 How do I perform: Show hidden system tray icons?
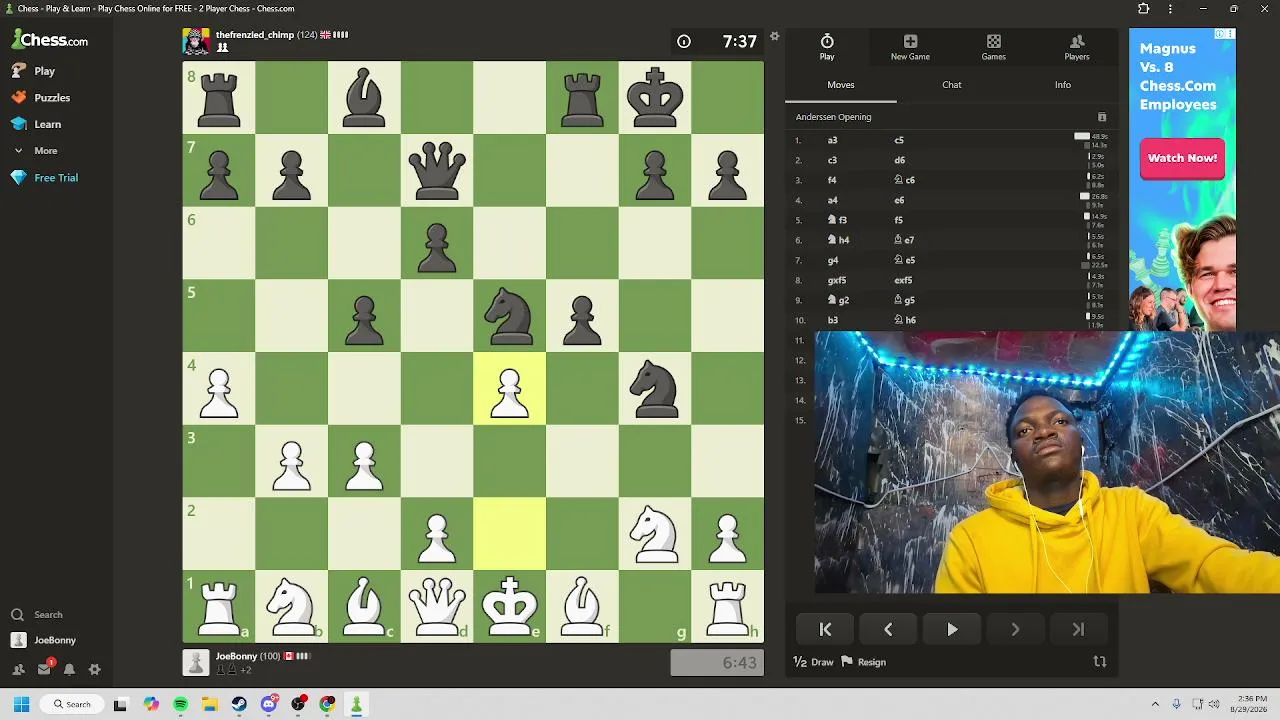point(1155,704)
